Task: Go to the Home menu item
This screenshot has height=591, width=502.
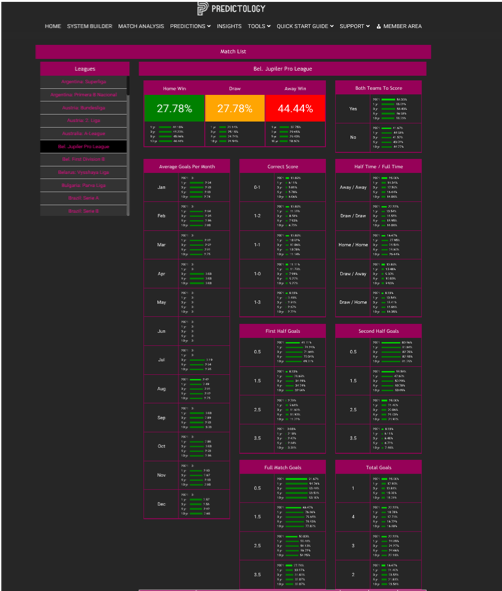Action: (53, 26)
